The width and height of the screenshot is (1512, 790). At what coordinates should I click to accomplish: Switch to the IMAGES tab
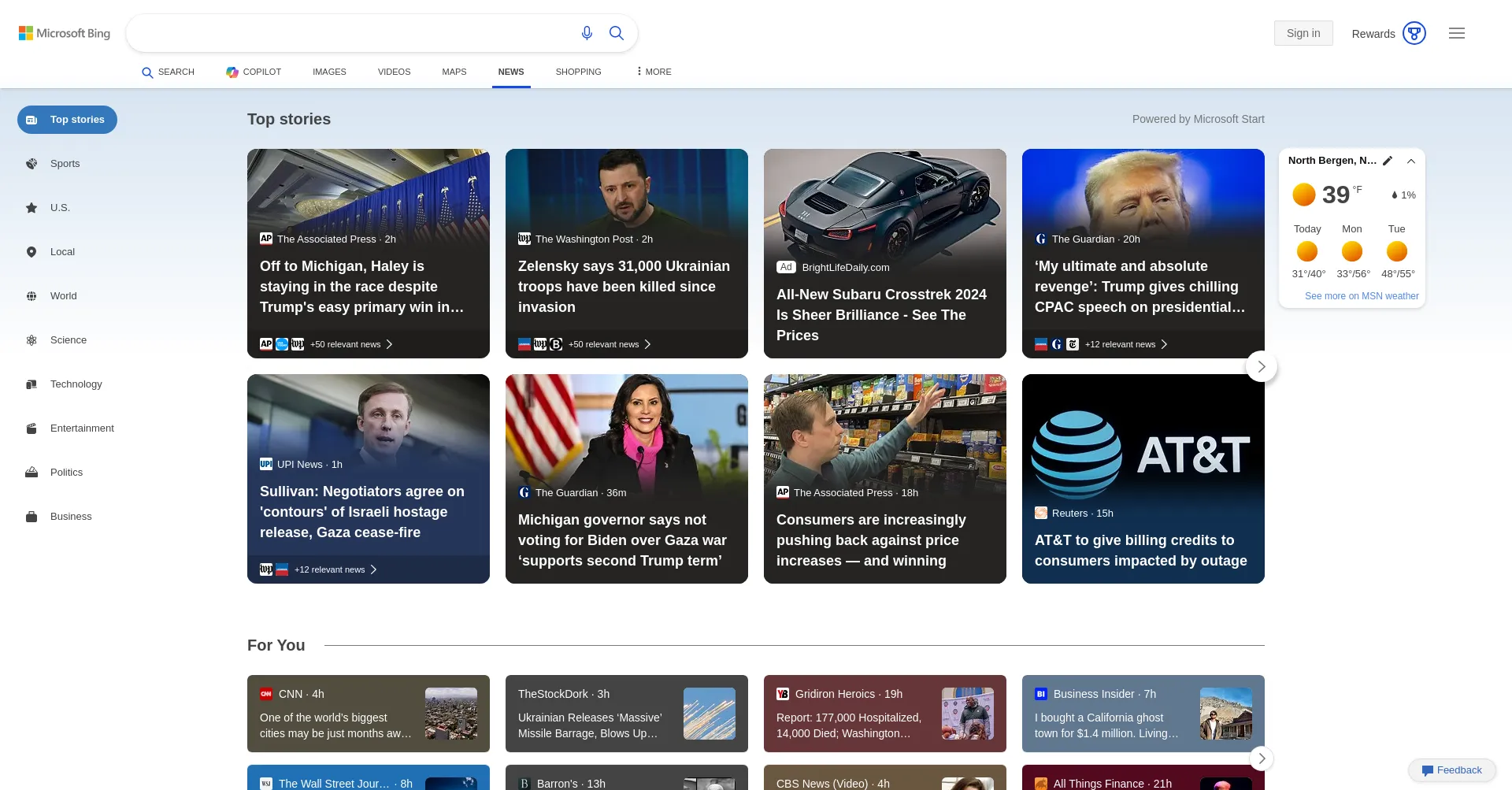coord(329,72)
